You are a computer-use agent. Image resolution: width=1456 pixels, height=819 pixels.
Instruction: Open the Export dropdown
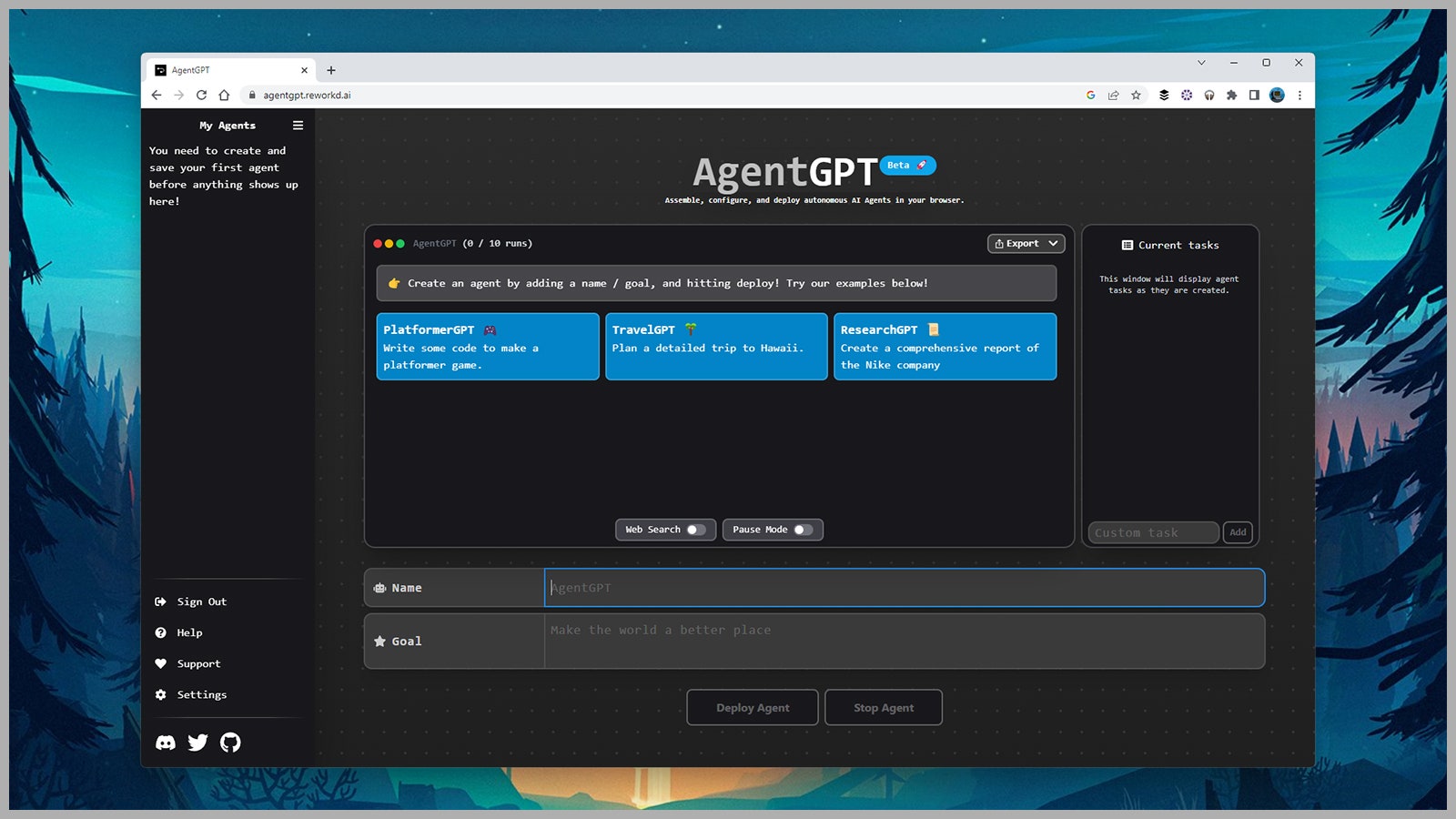click(1026, 244)
